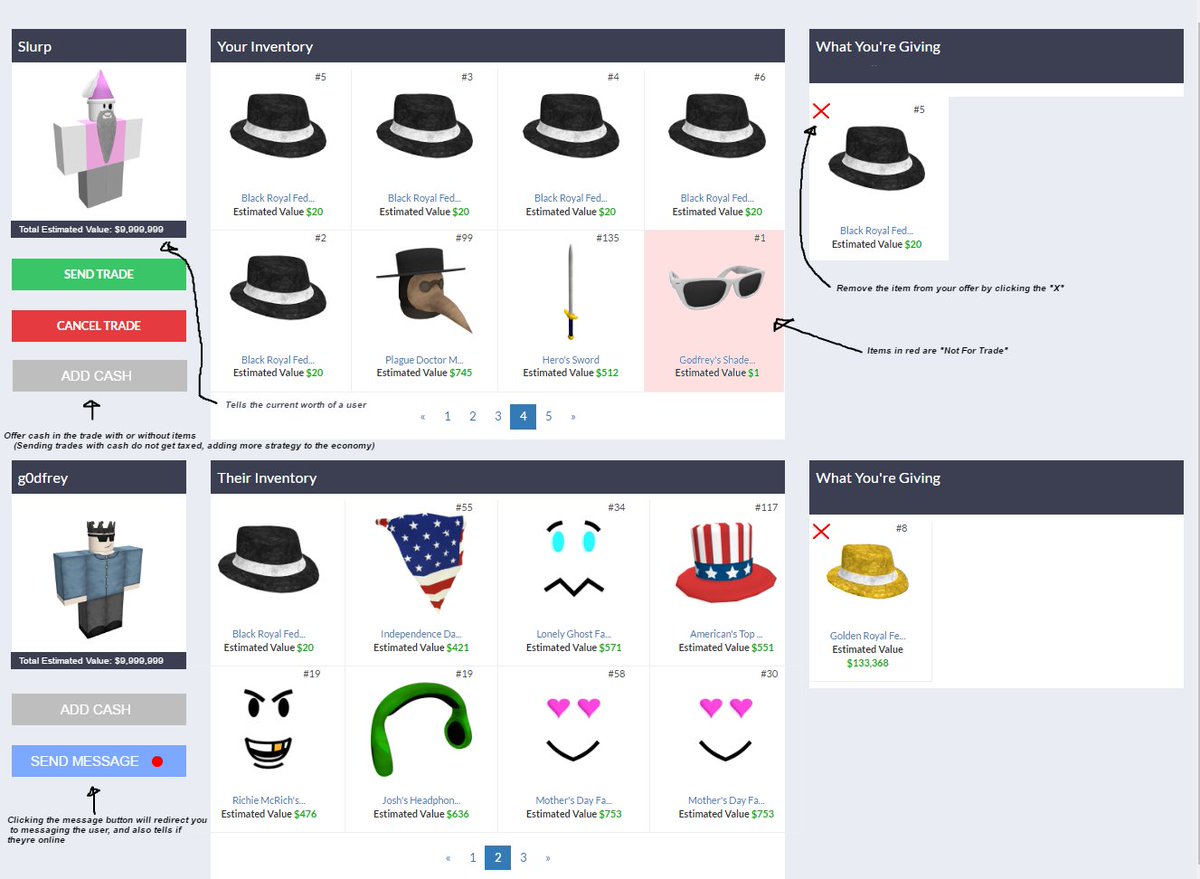Open the Richie McRich's... name link
This screenshot has width=1200, height=879.
pyautogui.click(x=268, y=801)
